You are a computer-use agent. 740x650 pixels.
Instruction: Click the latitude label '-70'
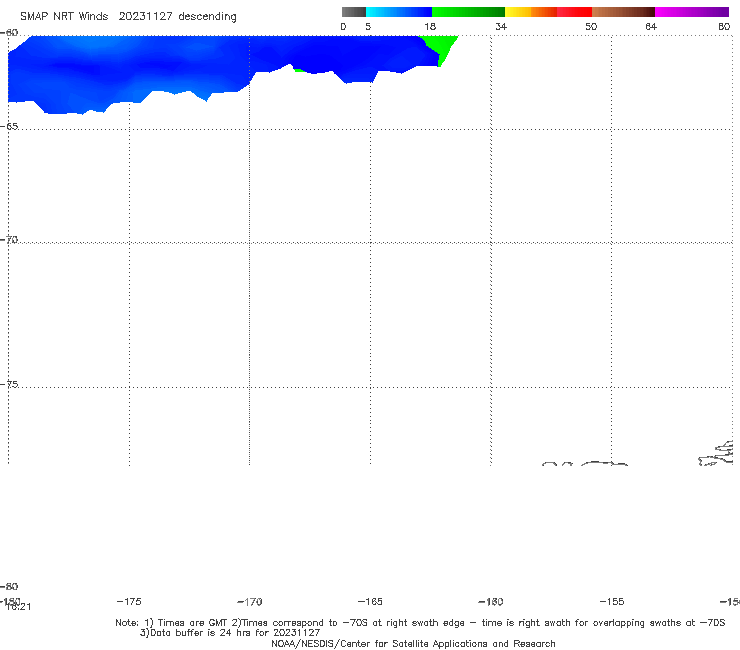pyautogui.click(x=9, y=240)
